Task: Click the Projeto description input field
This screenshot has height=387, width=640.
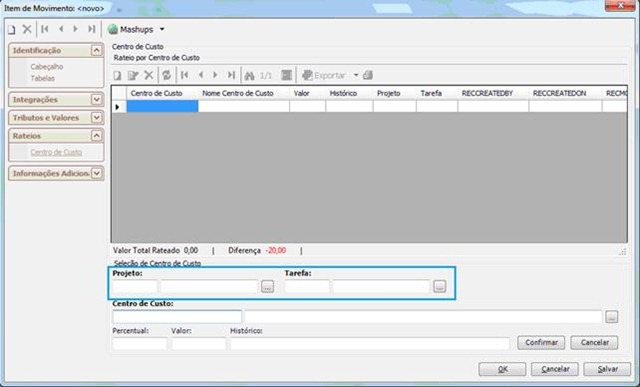Action: pos(209,287)
